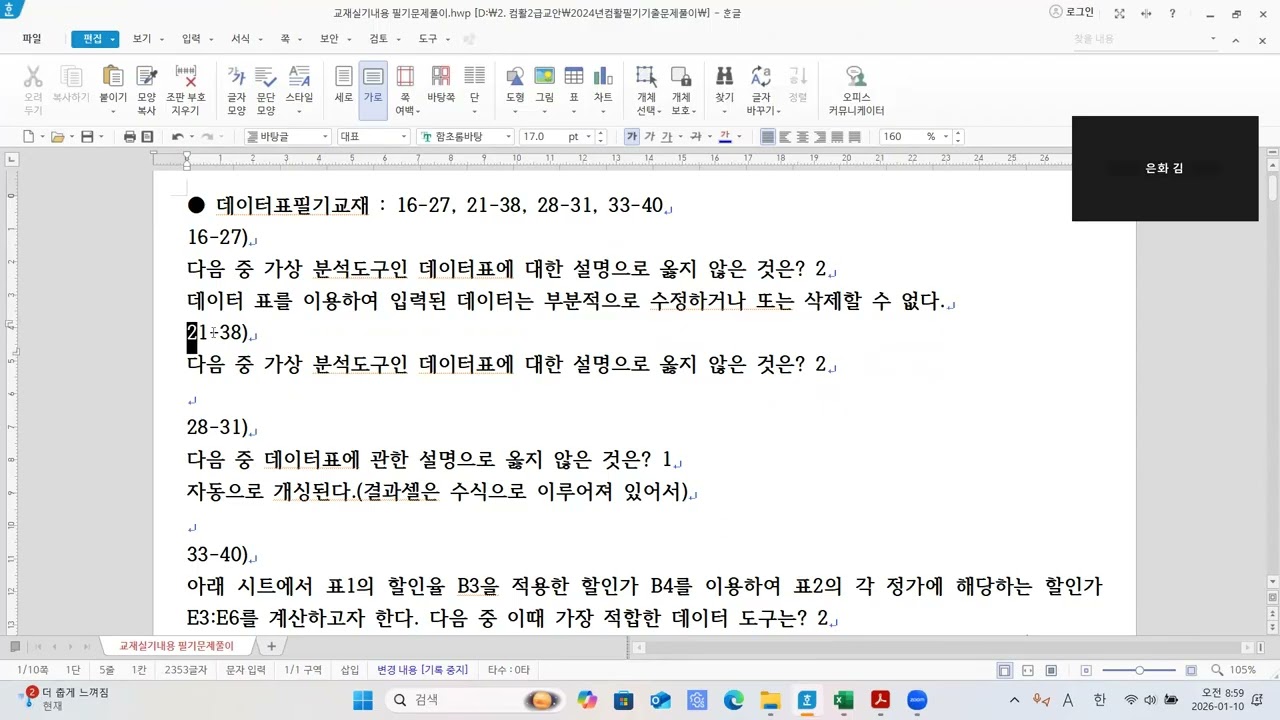This screenshot has width=1280, height=720.
Task: Open the 대표 language dropdown
Action: coord(403,137)
